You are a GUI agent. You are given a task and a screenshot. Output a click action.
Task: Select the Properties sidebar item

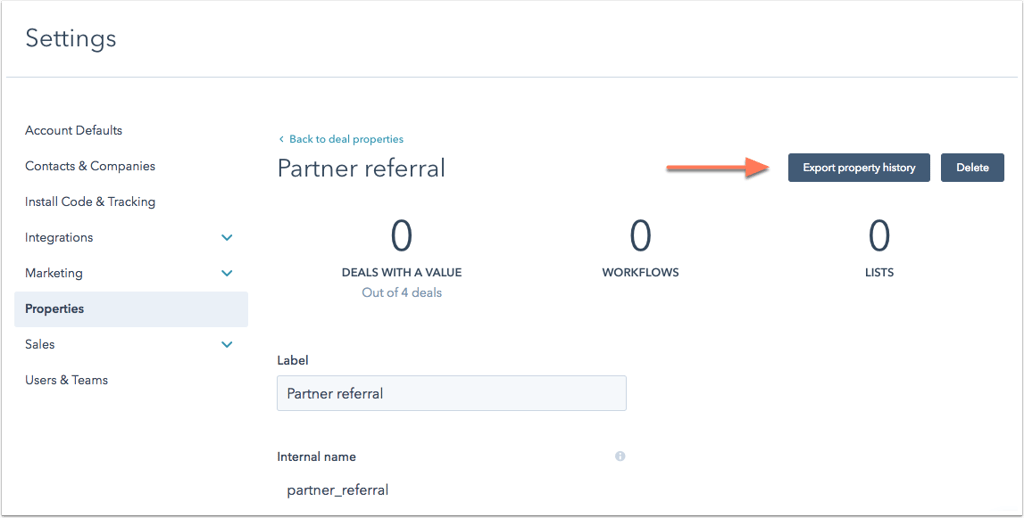point(131,309)
